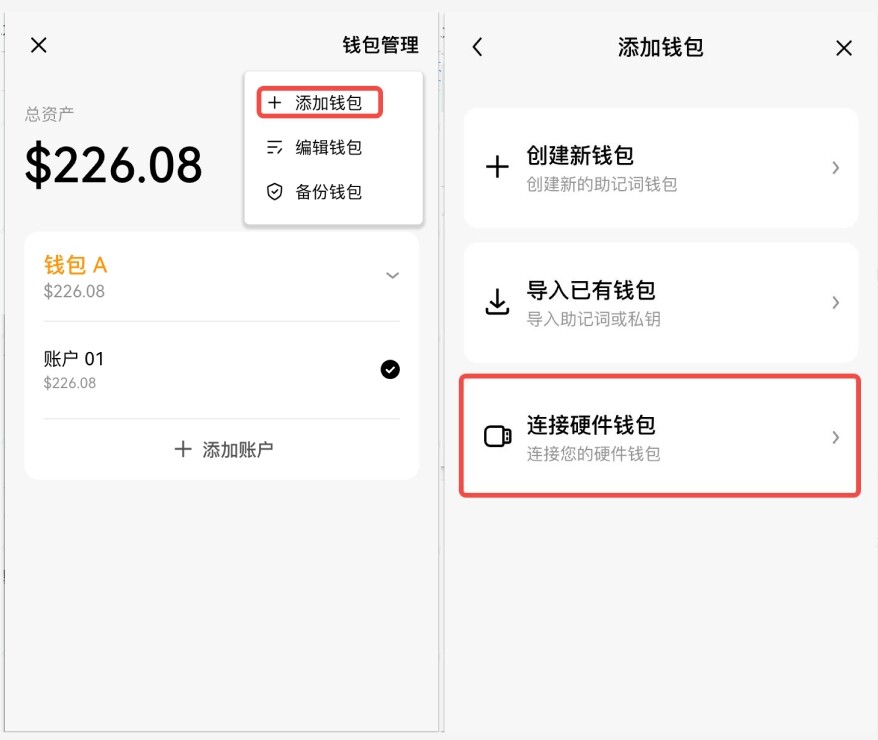Go back using the left arrow
Image resolution: width=878 pixels, height=740 pixels.
click(x=478, y=47)
